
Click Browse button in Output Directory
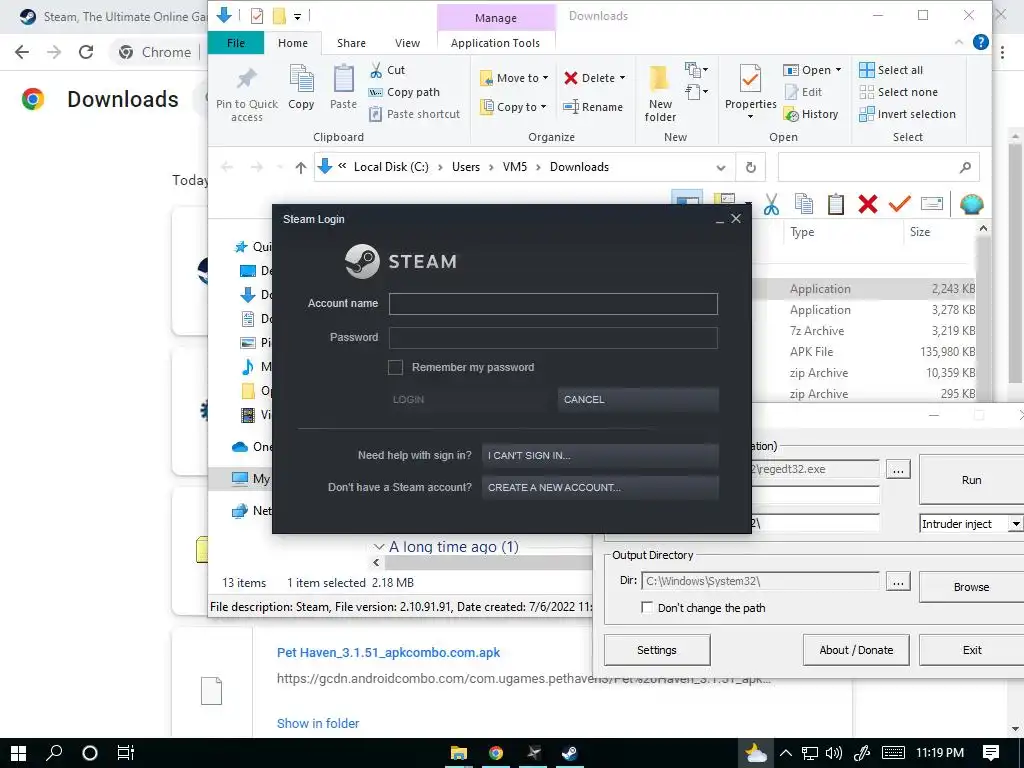click(x=971, y=587)
